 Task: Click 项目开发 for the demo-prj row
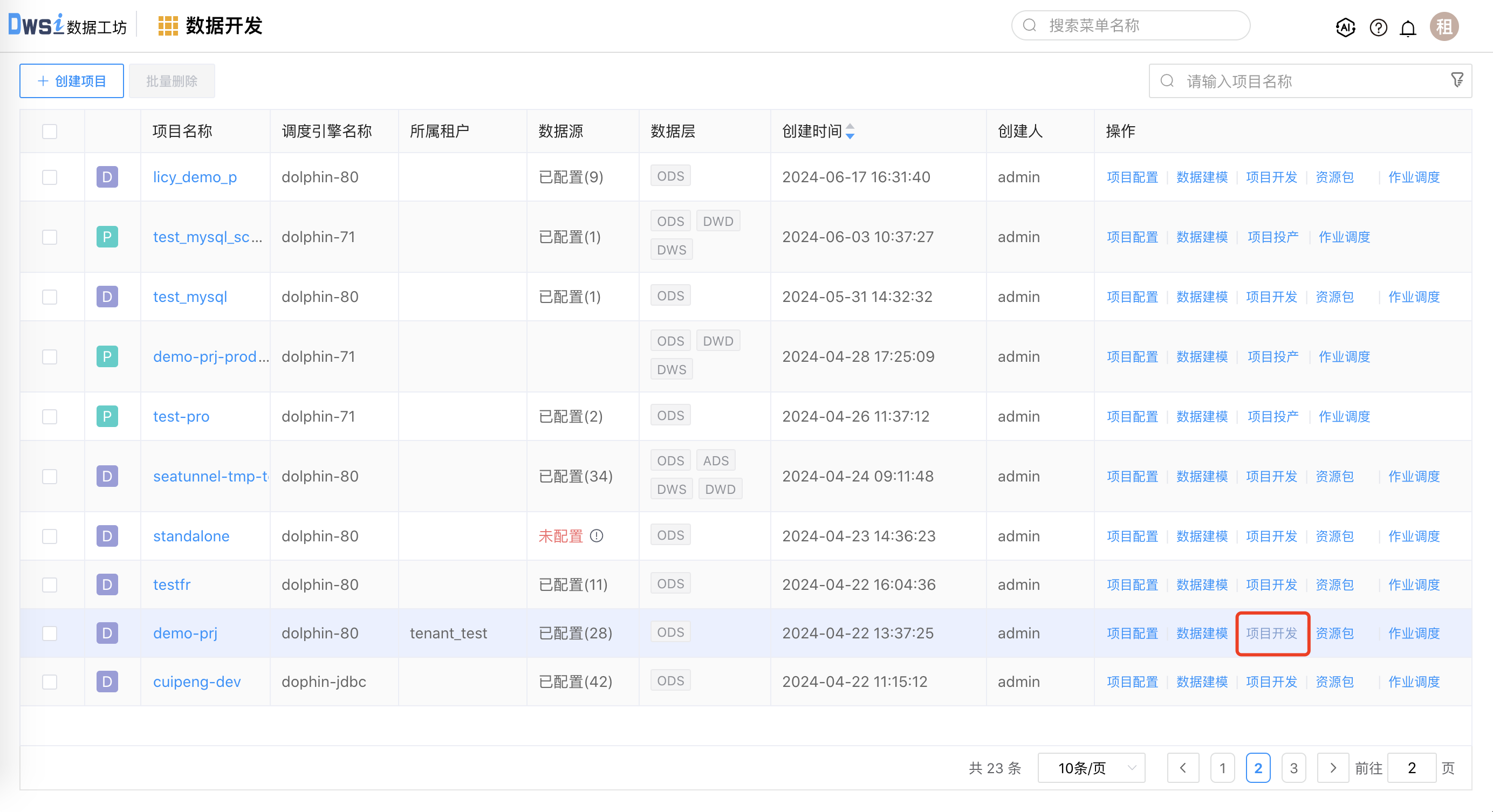point(1272,633)
